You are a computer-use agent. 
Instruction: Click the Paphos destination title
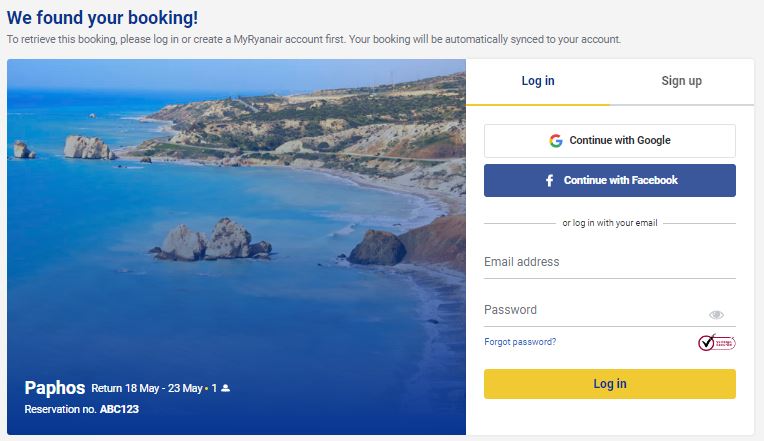[54, 388]
